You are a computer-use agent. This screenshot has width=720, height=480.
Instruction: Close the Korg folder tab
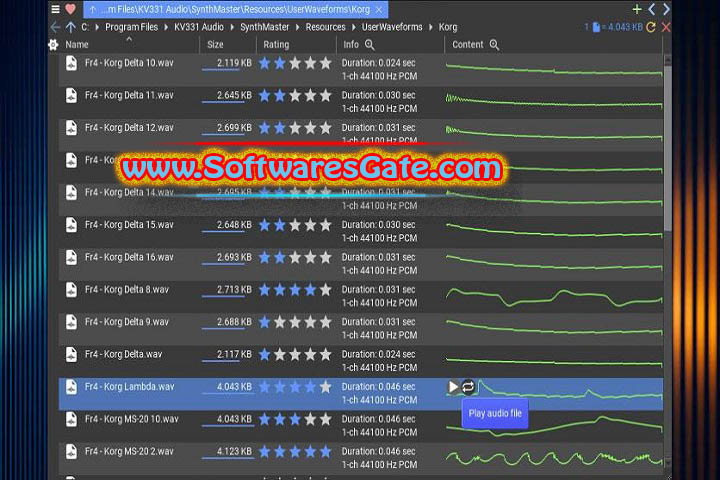379,9
